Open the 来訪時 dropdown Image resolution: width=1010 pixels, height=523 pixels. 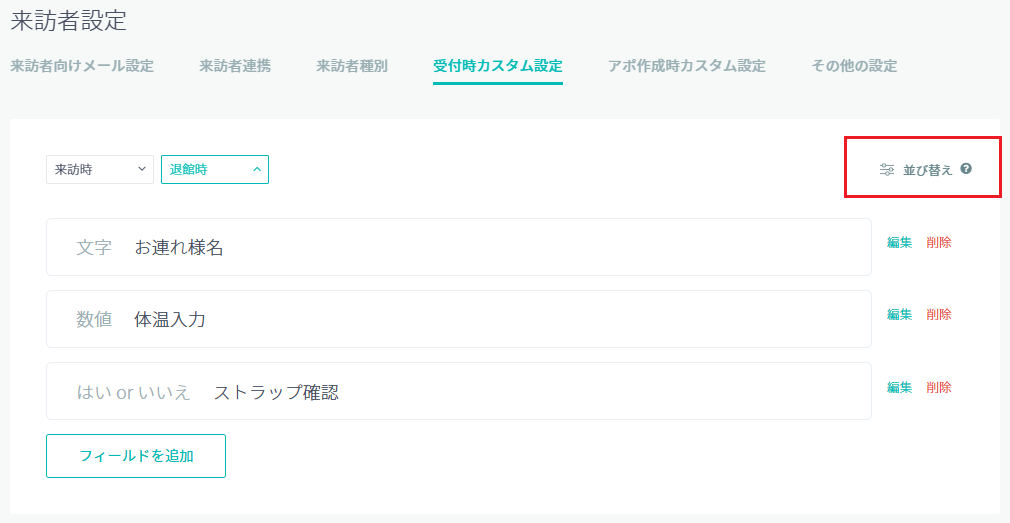click(100, 169)
